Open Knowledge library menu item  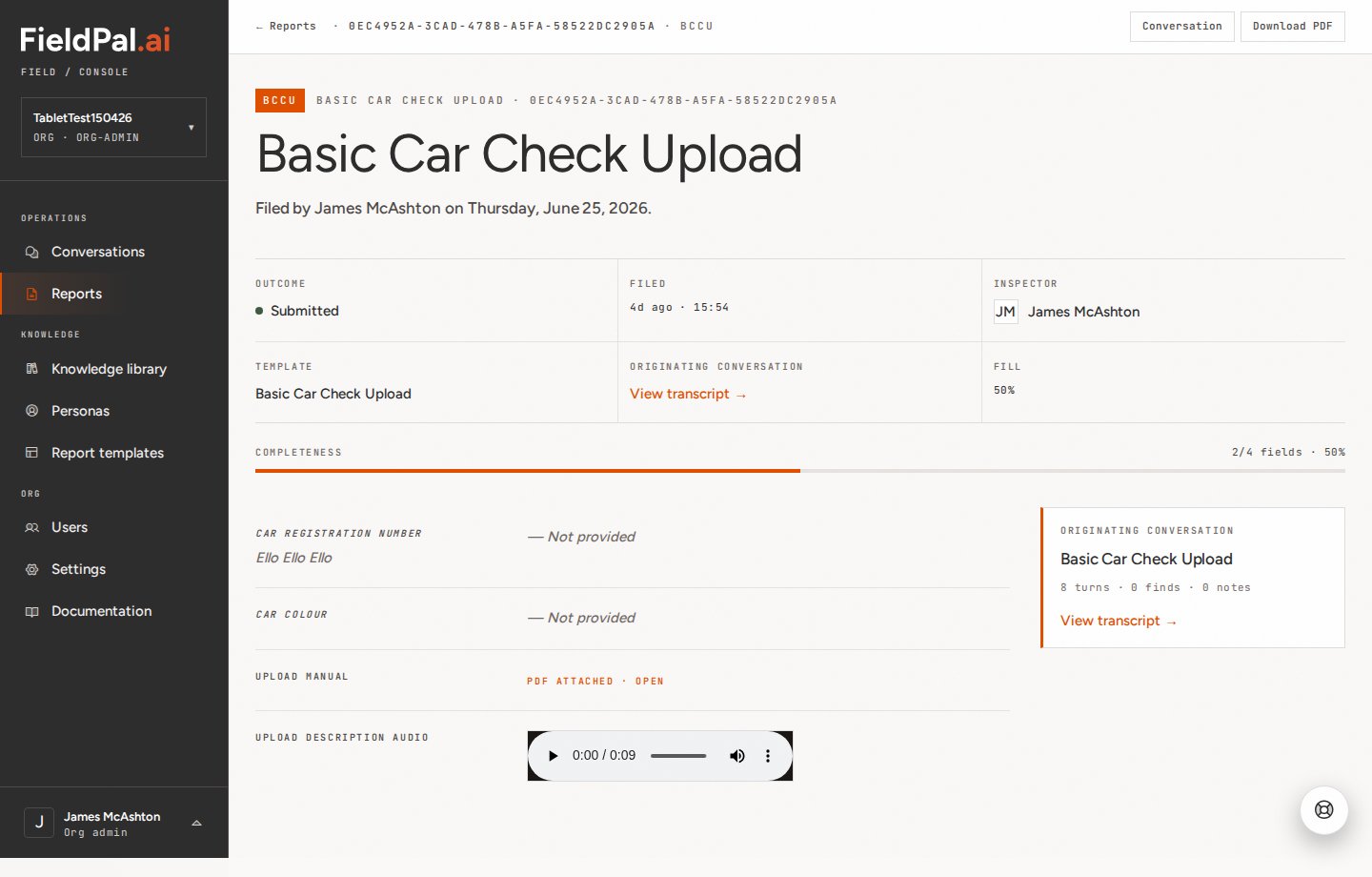coord(109,369)
